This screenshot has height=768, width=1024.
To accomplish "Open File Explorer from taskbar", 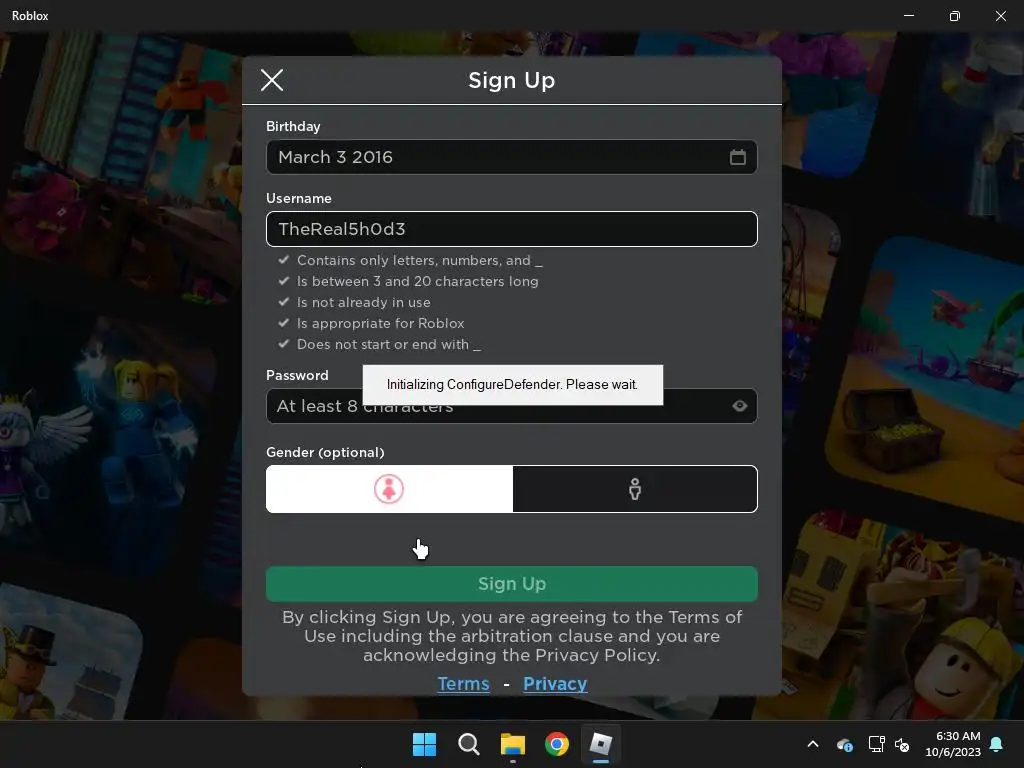I will 513,744.
